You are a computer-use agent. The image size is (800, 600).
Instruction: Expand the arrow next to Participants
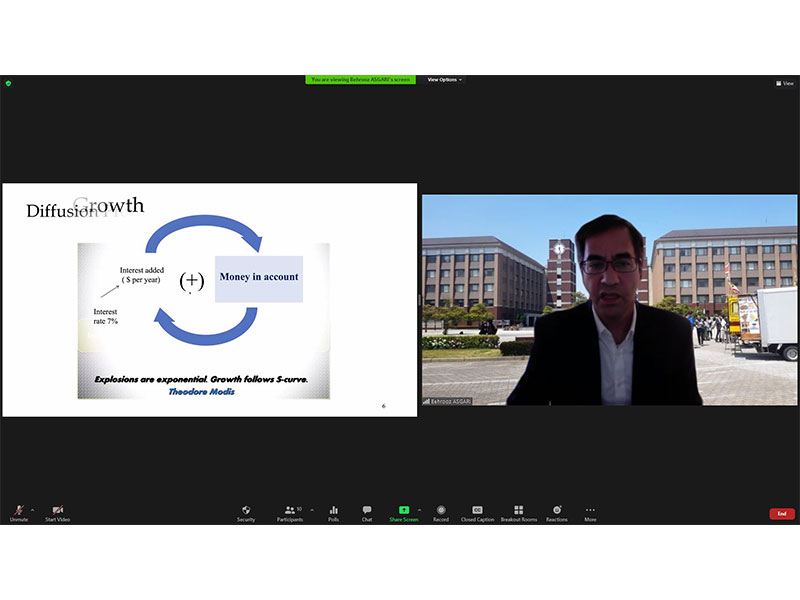(312, 509)
